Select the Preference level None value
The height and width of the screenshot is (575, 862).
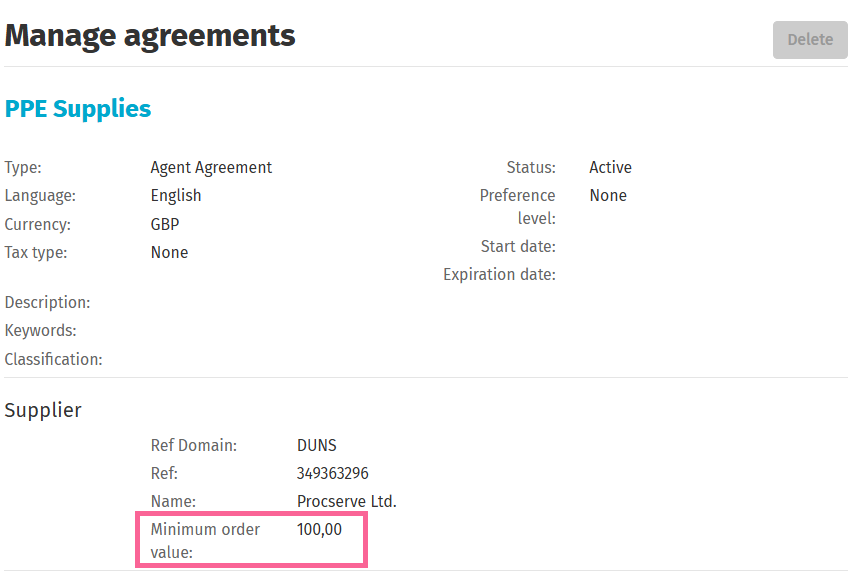608,196
